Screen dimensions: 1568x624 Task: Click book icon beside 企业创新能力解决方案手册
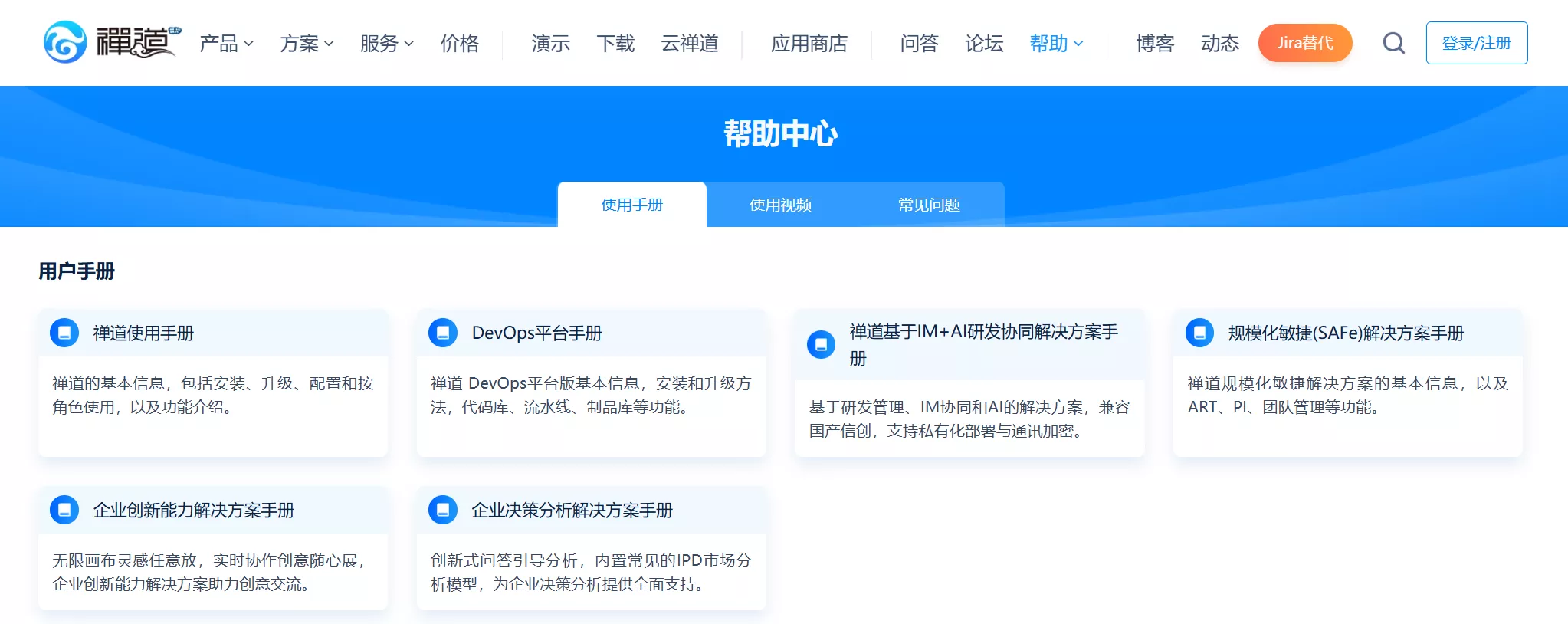pos(64,510)
